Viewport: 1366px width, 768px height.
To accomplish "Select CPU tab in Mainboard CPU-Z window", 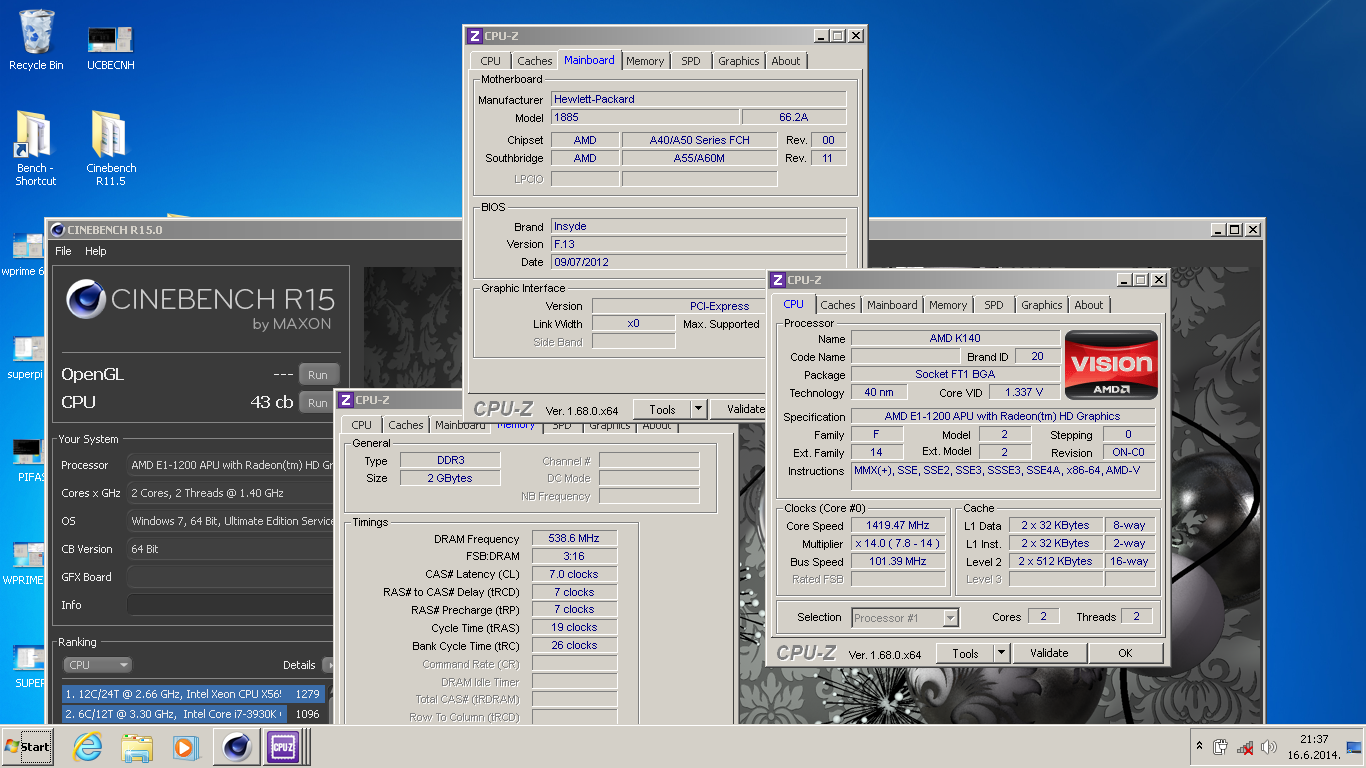I will [490, 61].
